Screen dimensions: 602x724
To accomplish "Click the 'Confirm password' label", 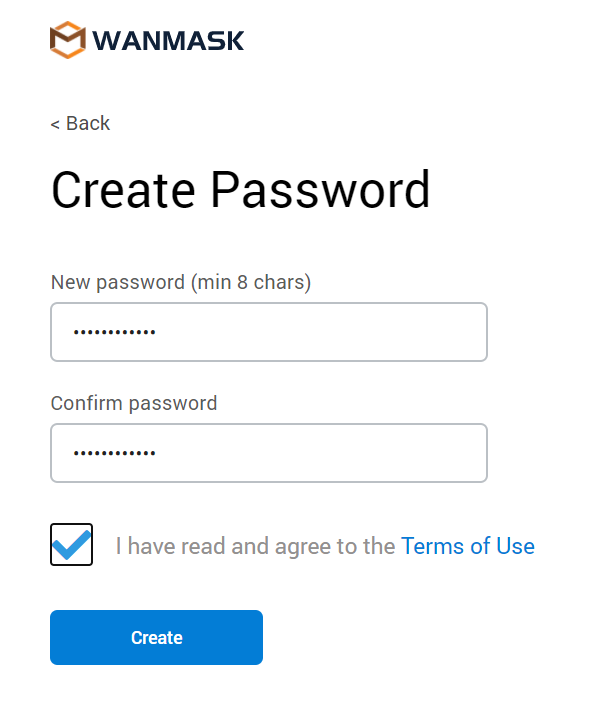I will point(134,403).
